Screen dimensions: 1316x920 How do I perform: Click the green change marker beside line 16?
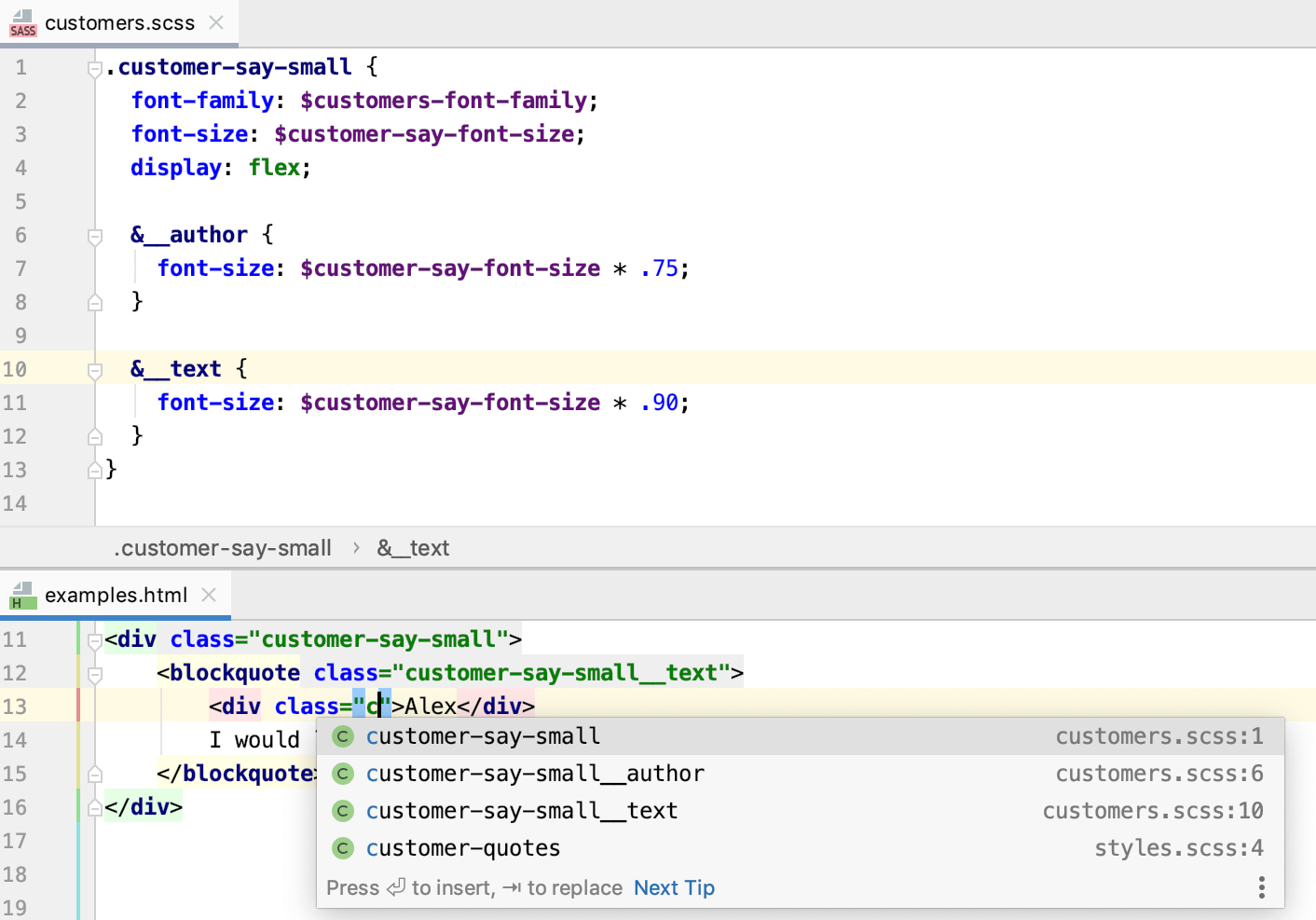click(x=78, y=807)
